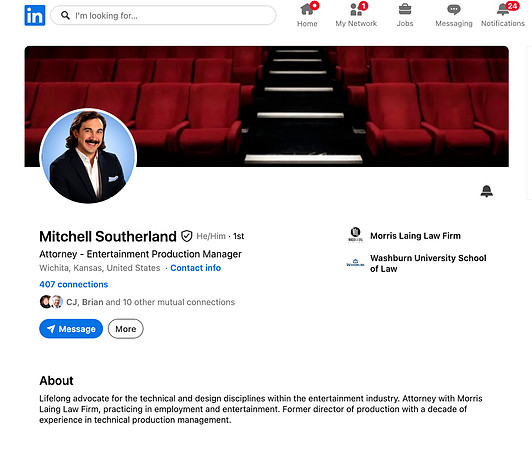Click the search magnifier icon
Viewport: 532px width, 450px height.
(x=65, y=15)
